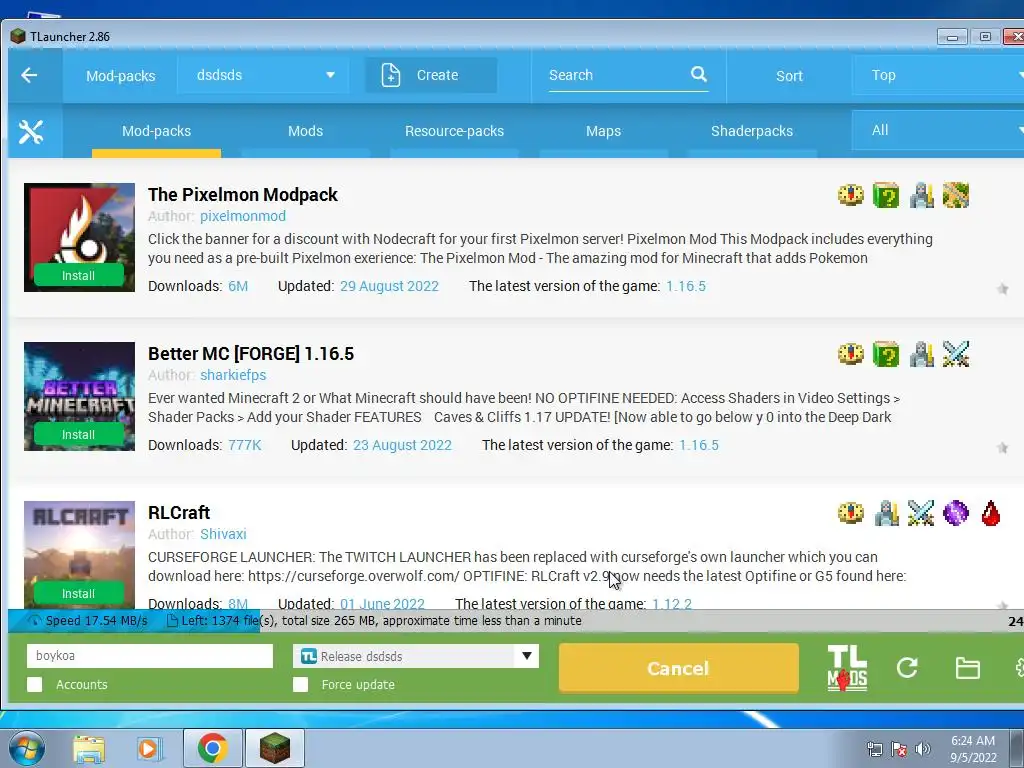Viewport: 1024px width, 768px height.
Task: Select the Mod-packs tab
Action: coord(156,131)
